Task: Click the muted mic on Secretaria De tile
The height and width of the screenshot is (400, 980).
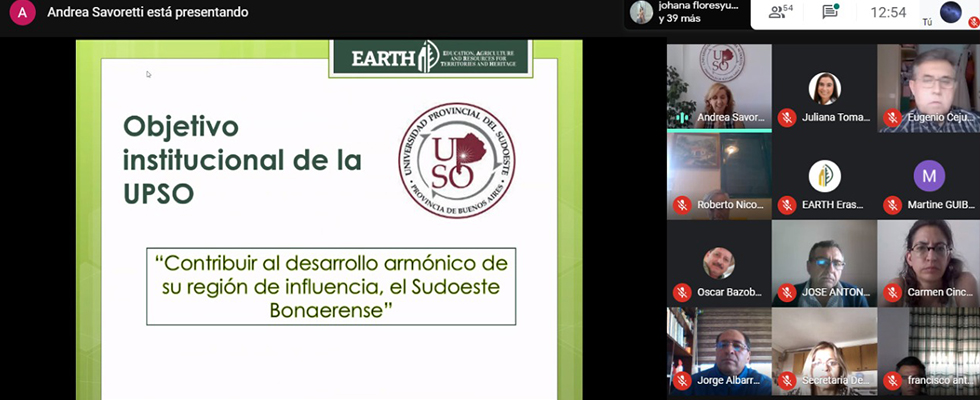Action: click(787, 380)
